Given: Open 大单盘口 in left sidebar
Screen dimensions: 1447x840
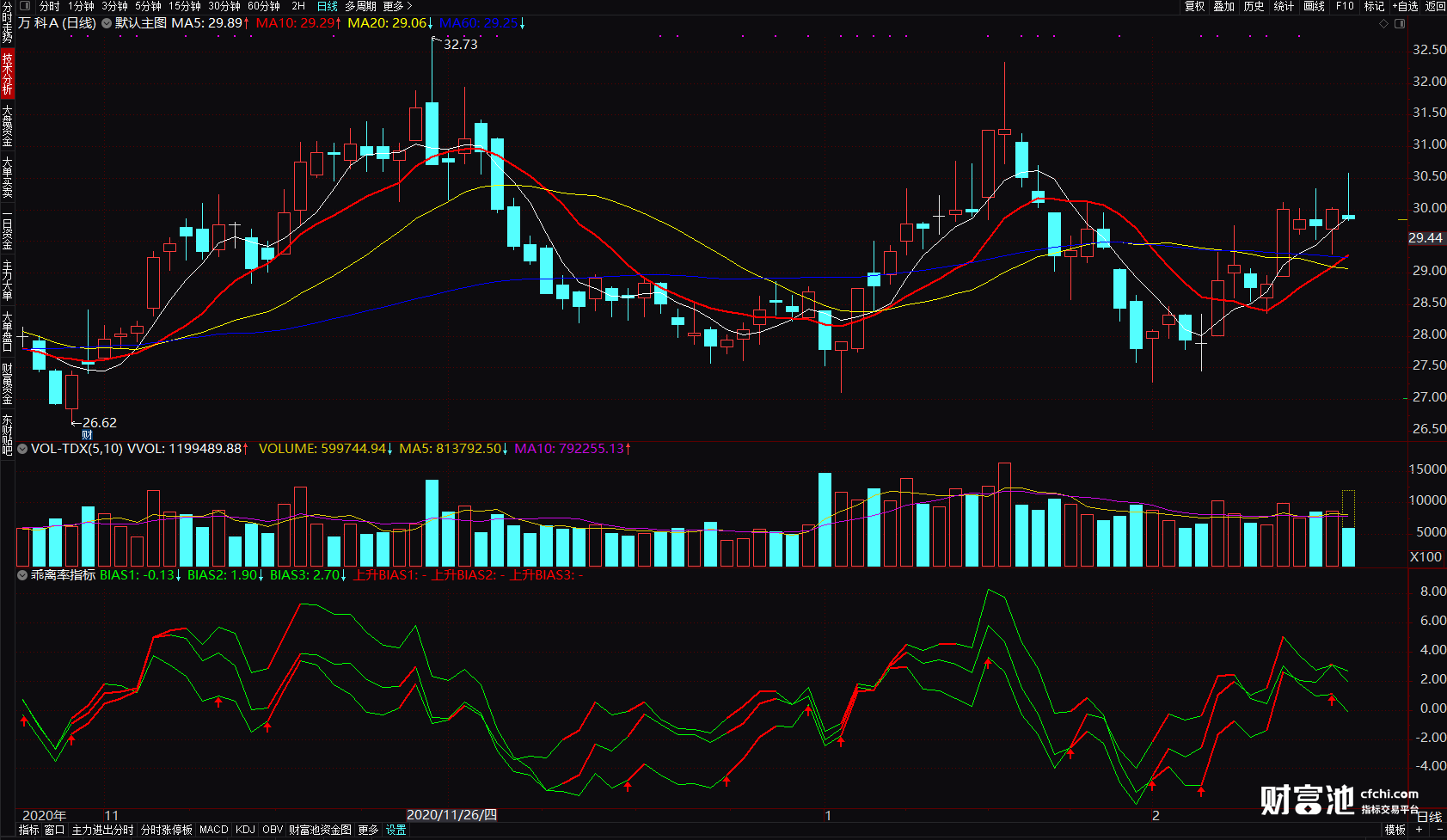Looking at the screenshot, I should (7, 333).
